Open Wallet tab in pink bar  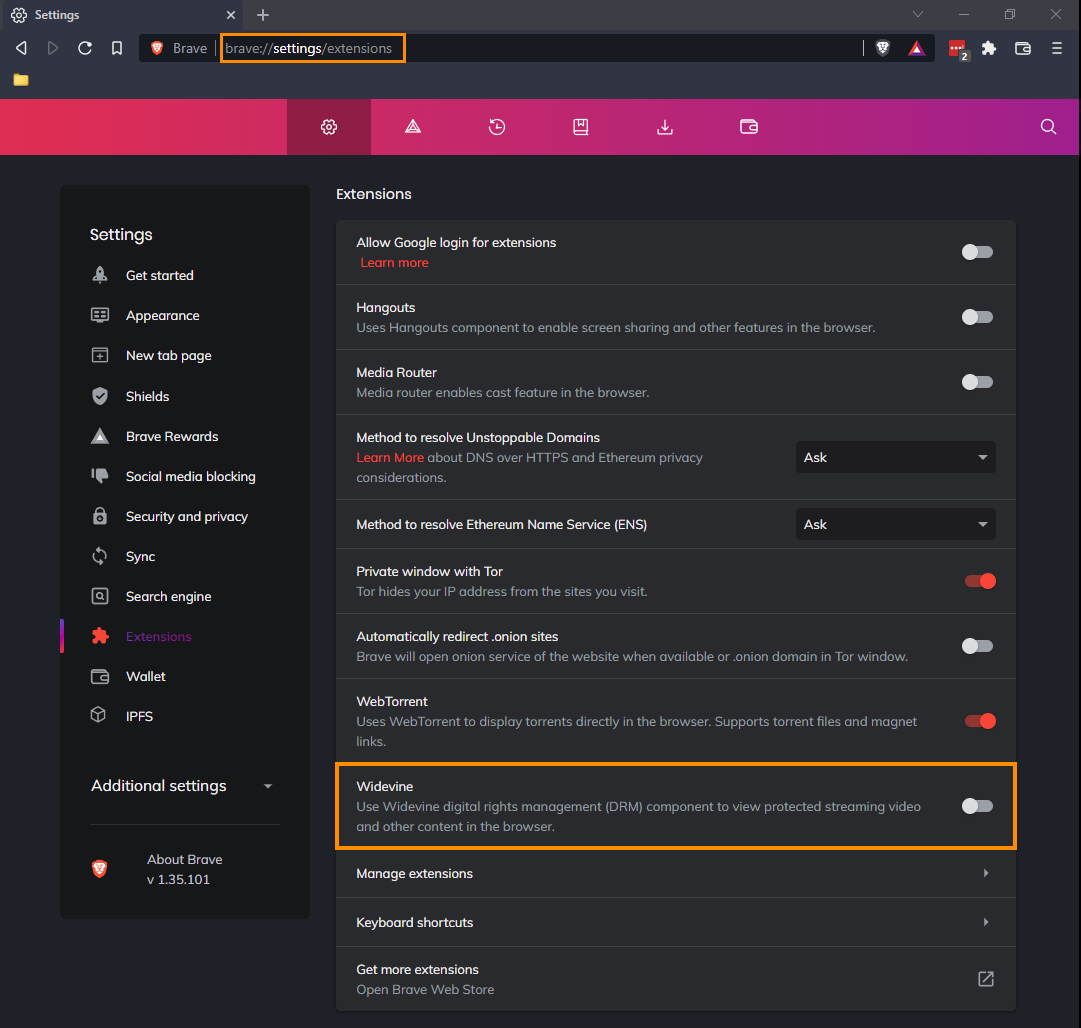pos(749,127)
